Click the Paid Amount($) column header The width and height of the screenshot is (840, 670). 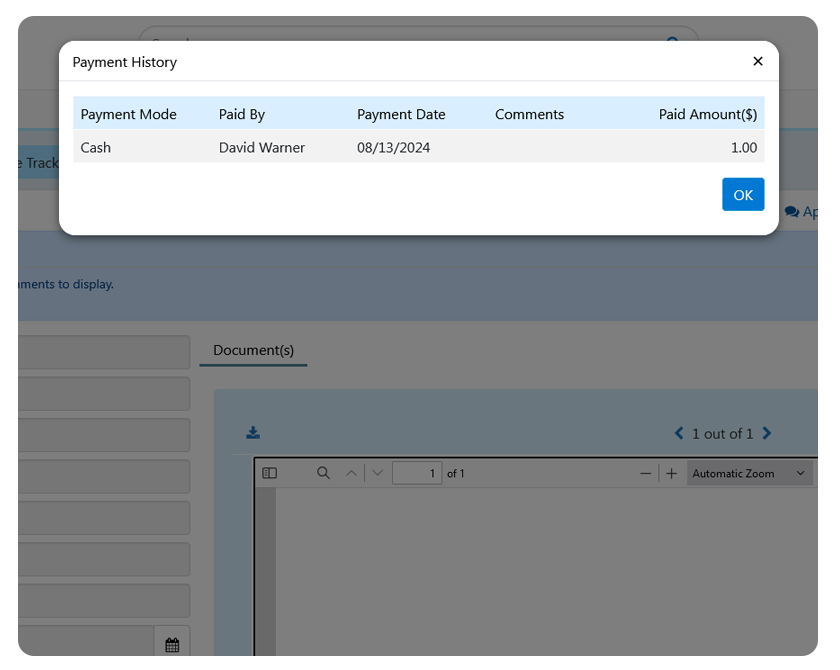[x=707, y=115]
